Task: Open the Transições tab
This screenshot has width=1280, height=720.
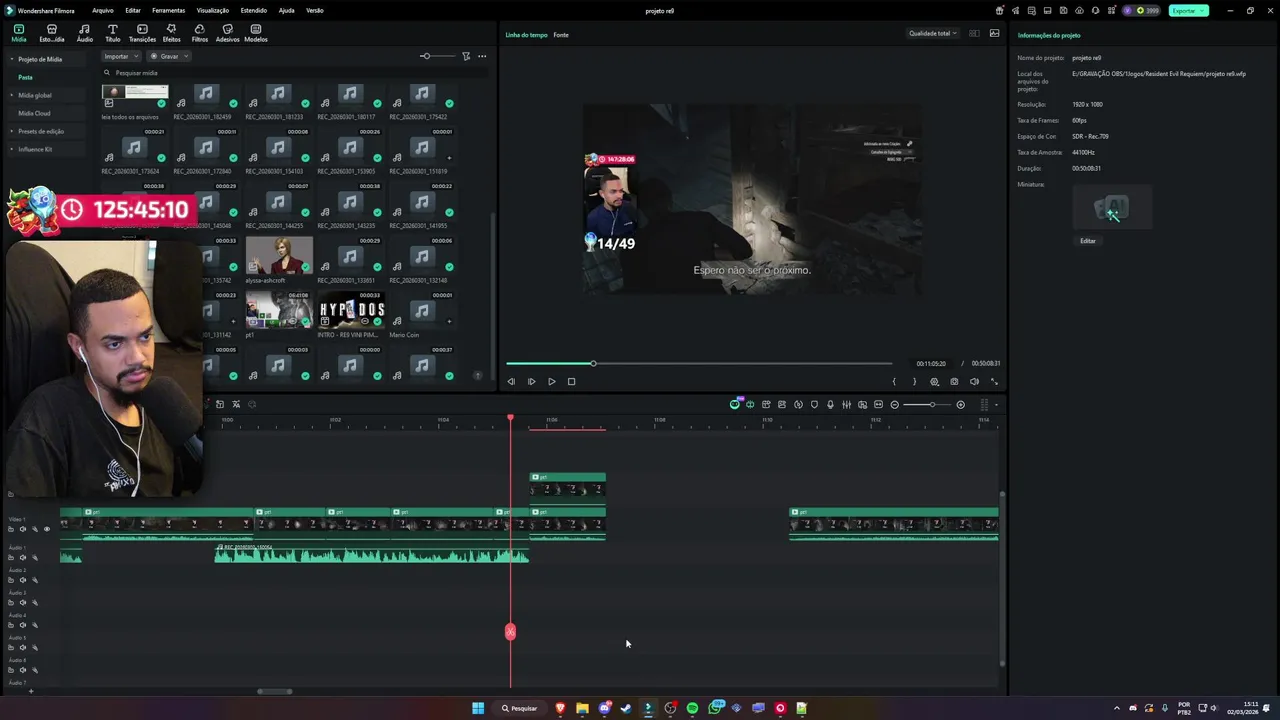Action: pyautogui.click(x=142, y=34)
